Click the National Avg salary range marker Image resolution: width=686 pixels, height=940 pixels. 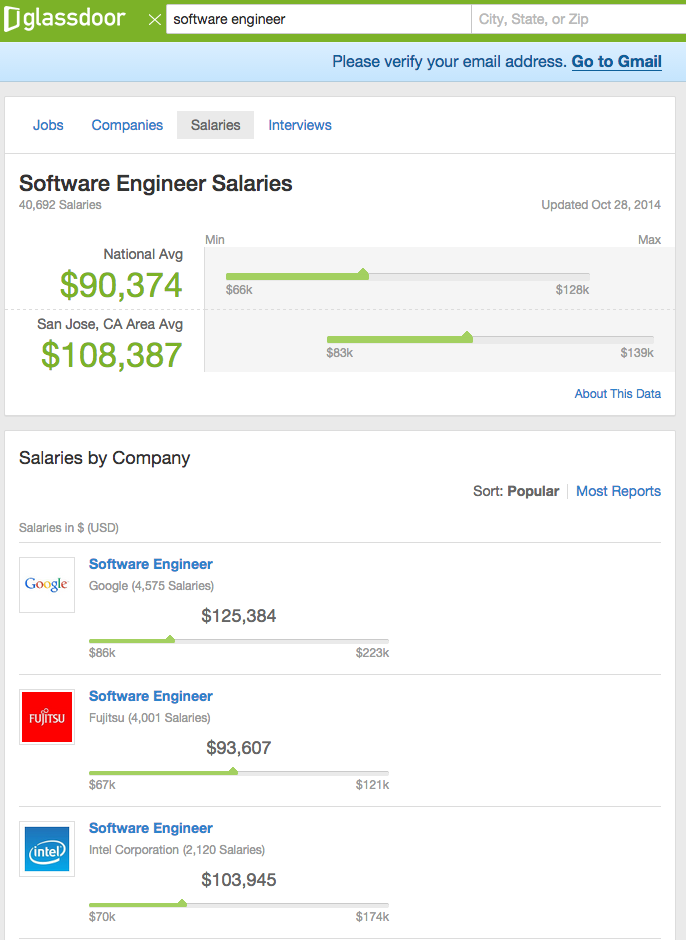click(363, 274)
